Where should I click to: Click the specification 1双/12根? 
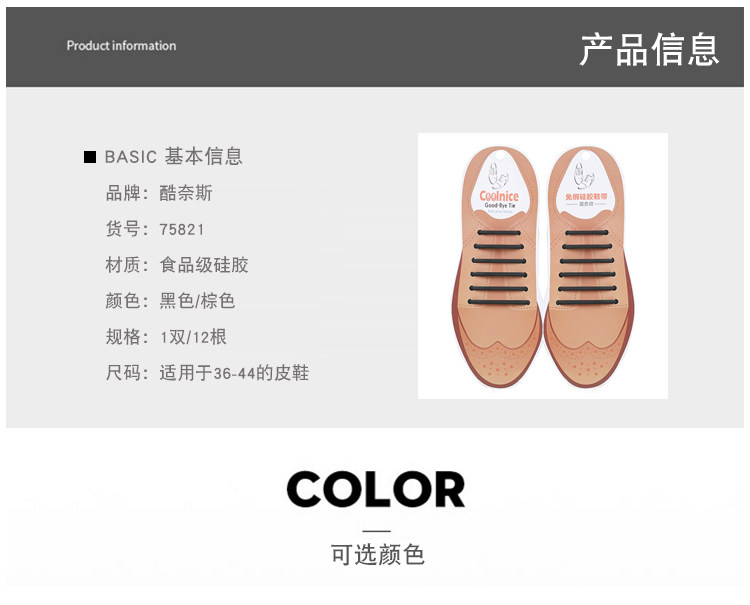click(193, 337)
